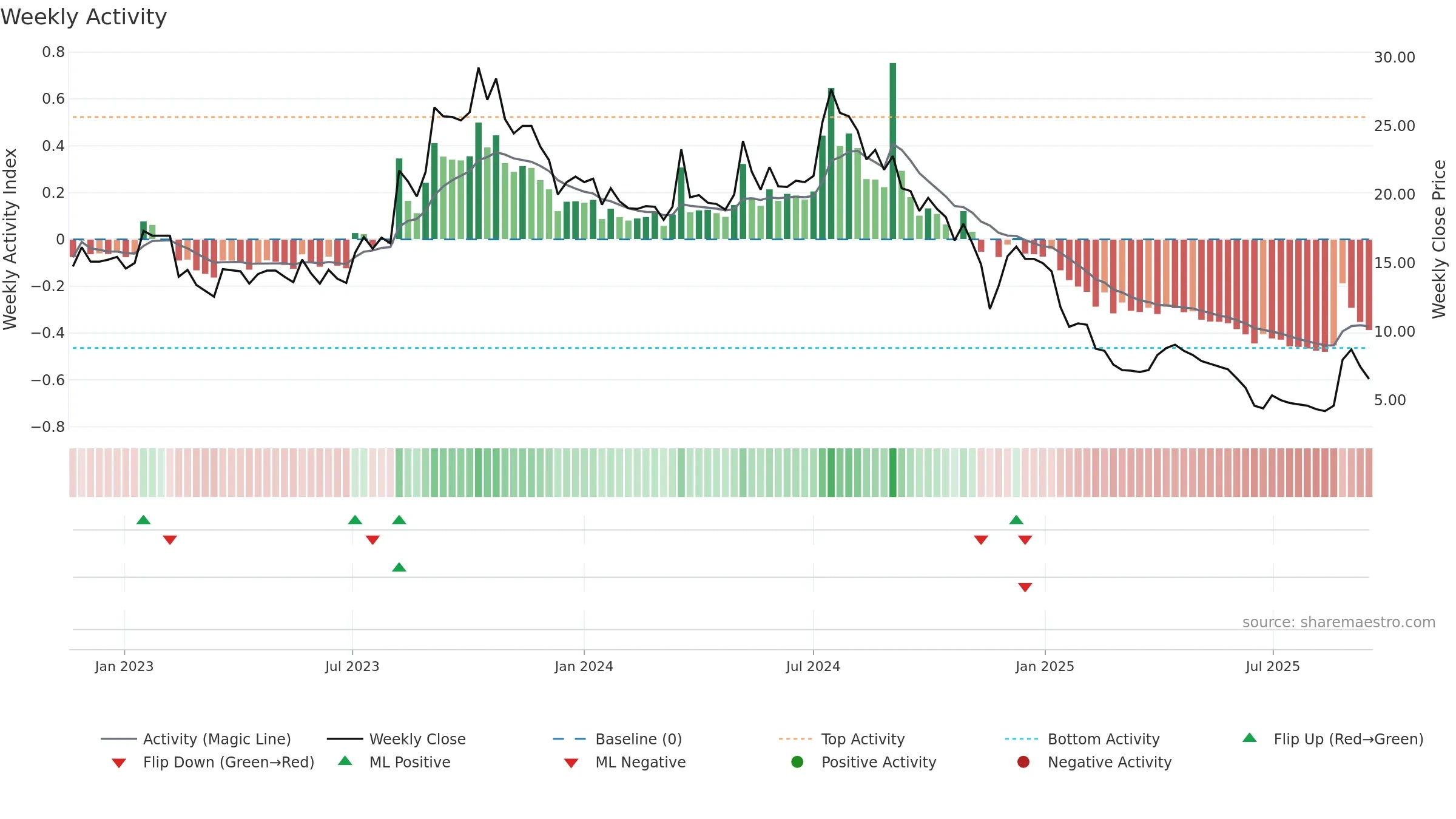This screenshot has height=819, width=1456.
Task: Click the 'Jan 2025' x-axis label
Action: (1045, 667)
